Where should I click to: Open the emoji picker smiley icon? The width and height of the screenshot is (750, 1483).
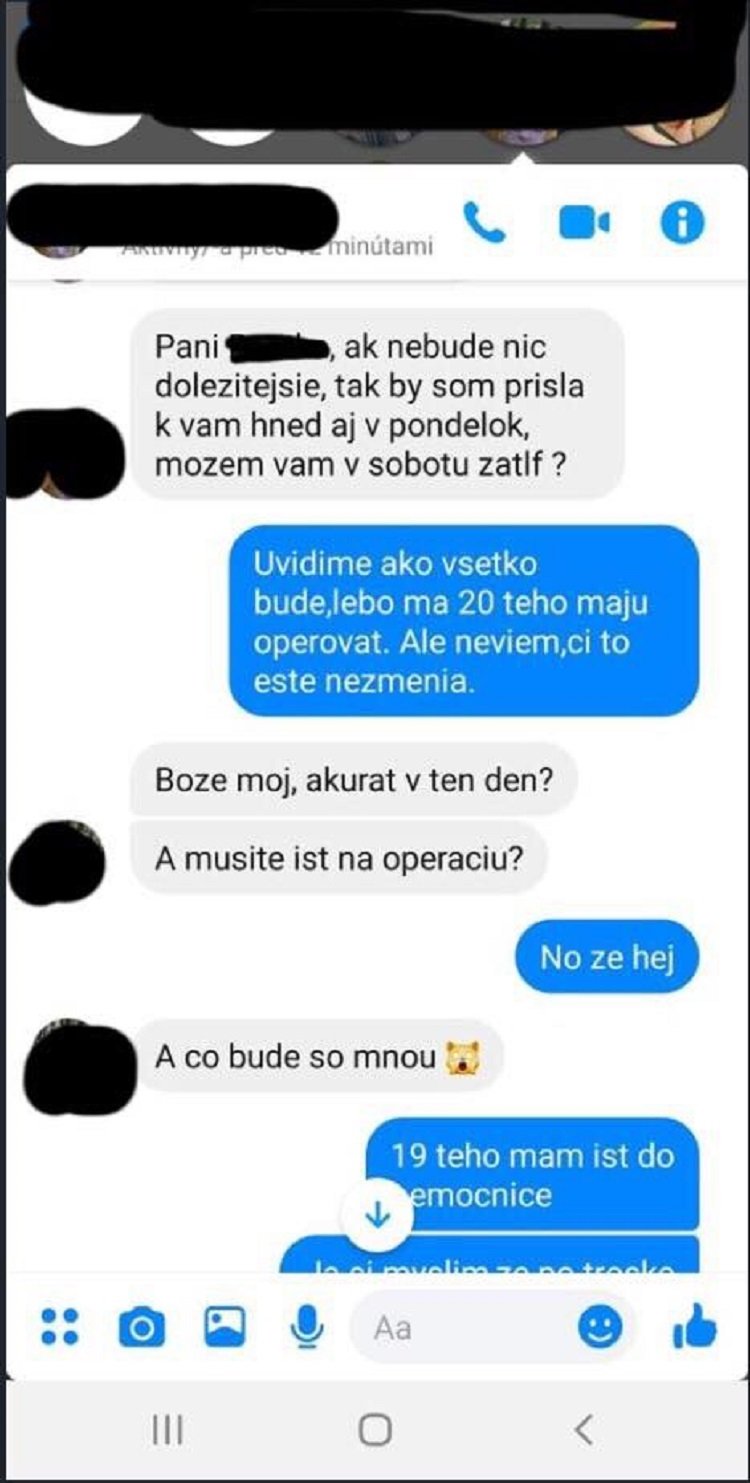tap(600, 1327)
